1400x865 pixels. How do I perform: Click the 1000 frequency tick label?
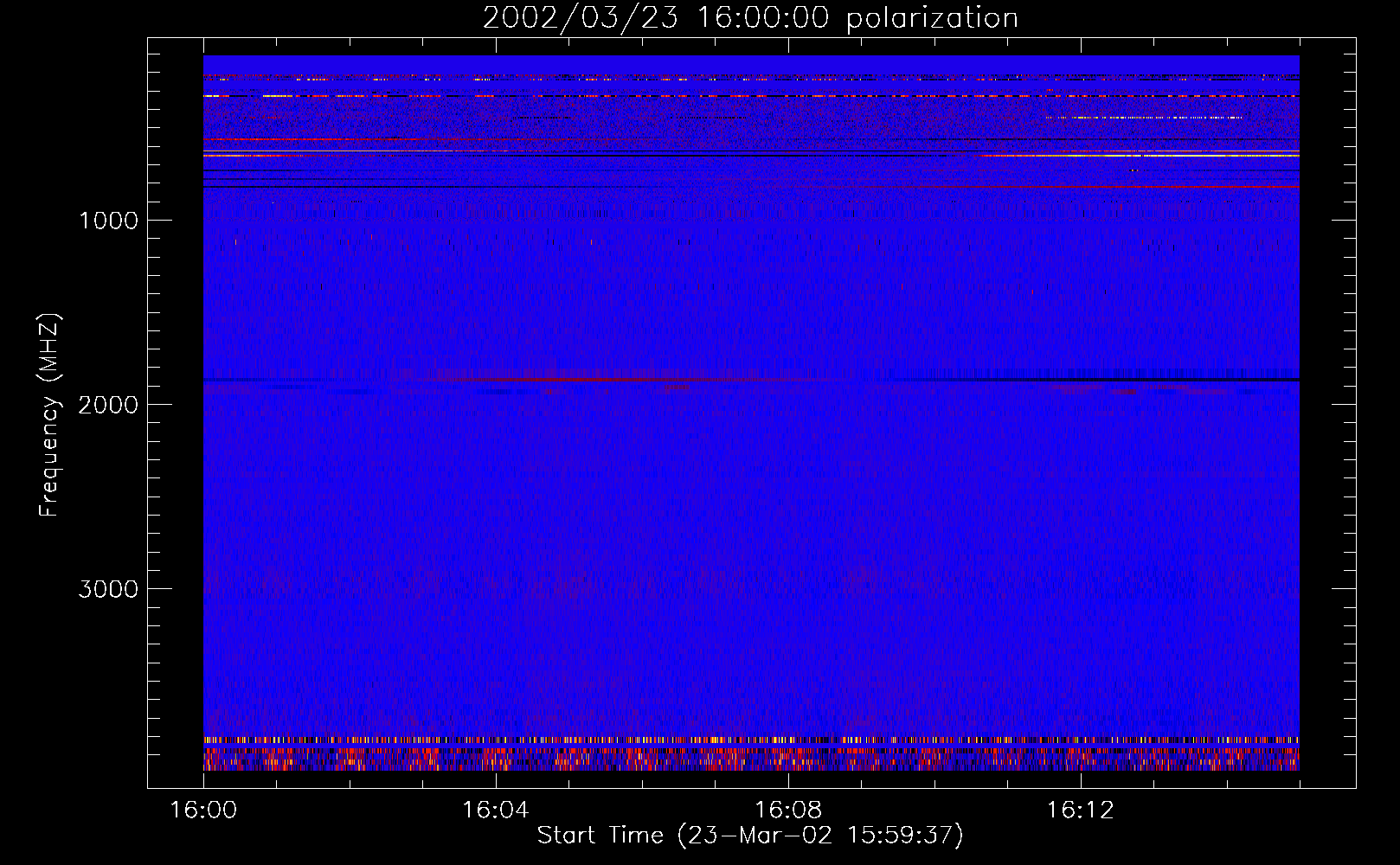coord(108,221)
